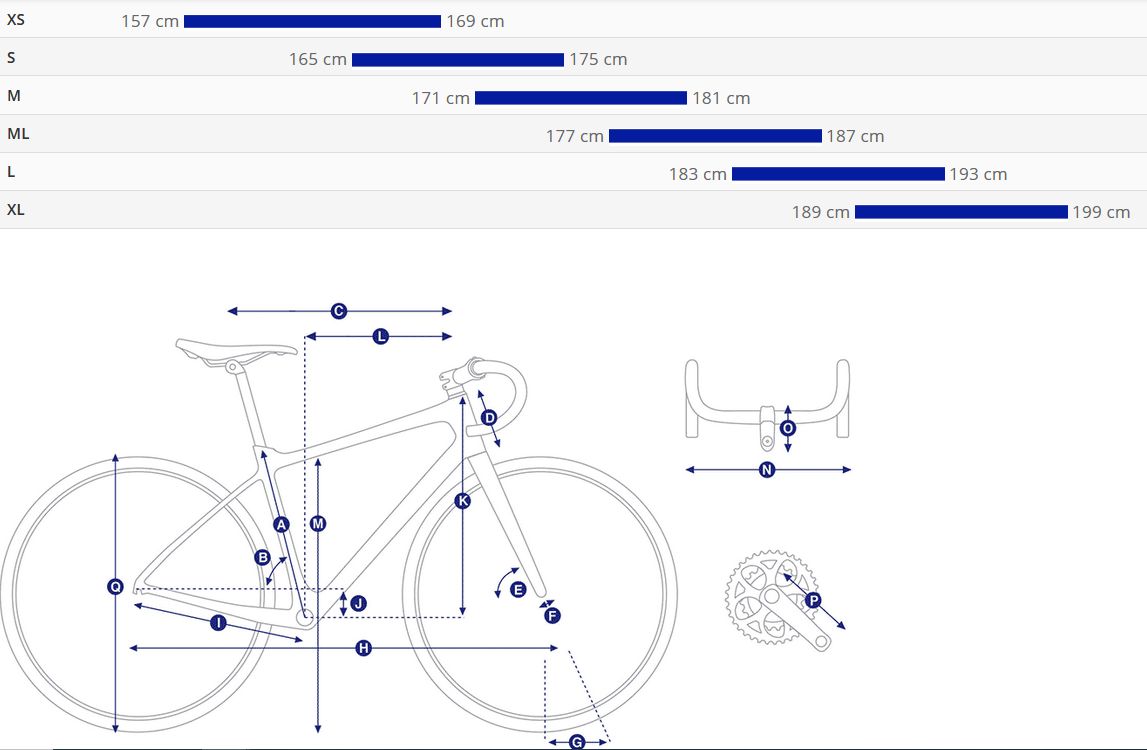Click the J bottom bracket drop marker
The width and height of the screenshot is (1147, 750).
coord(358,603)
